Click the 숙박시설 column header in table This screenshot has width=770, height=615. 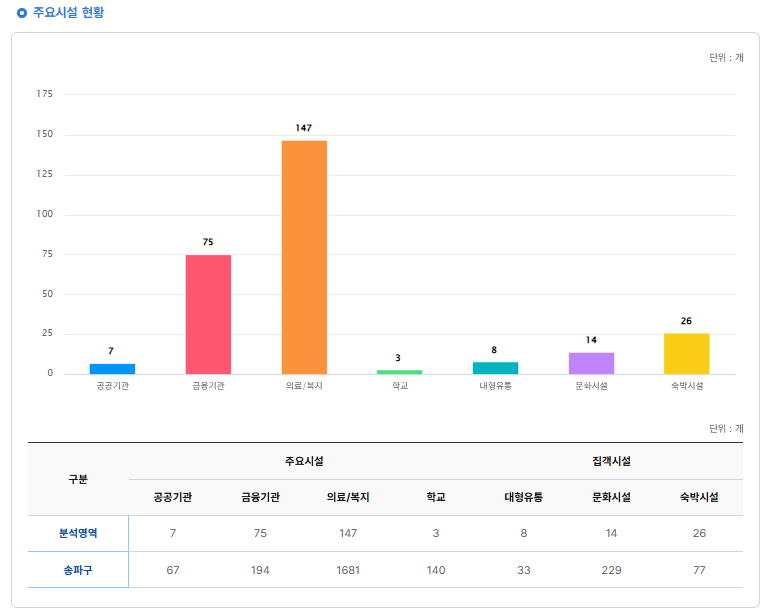[x=699, y=497]
